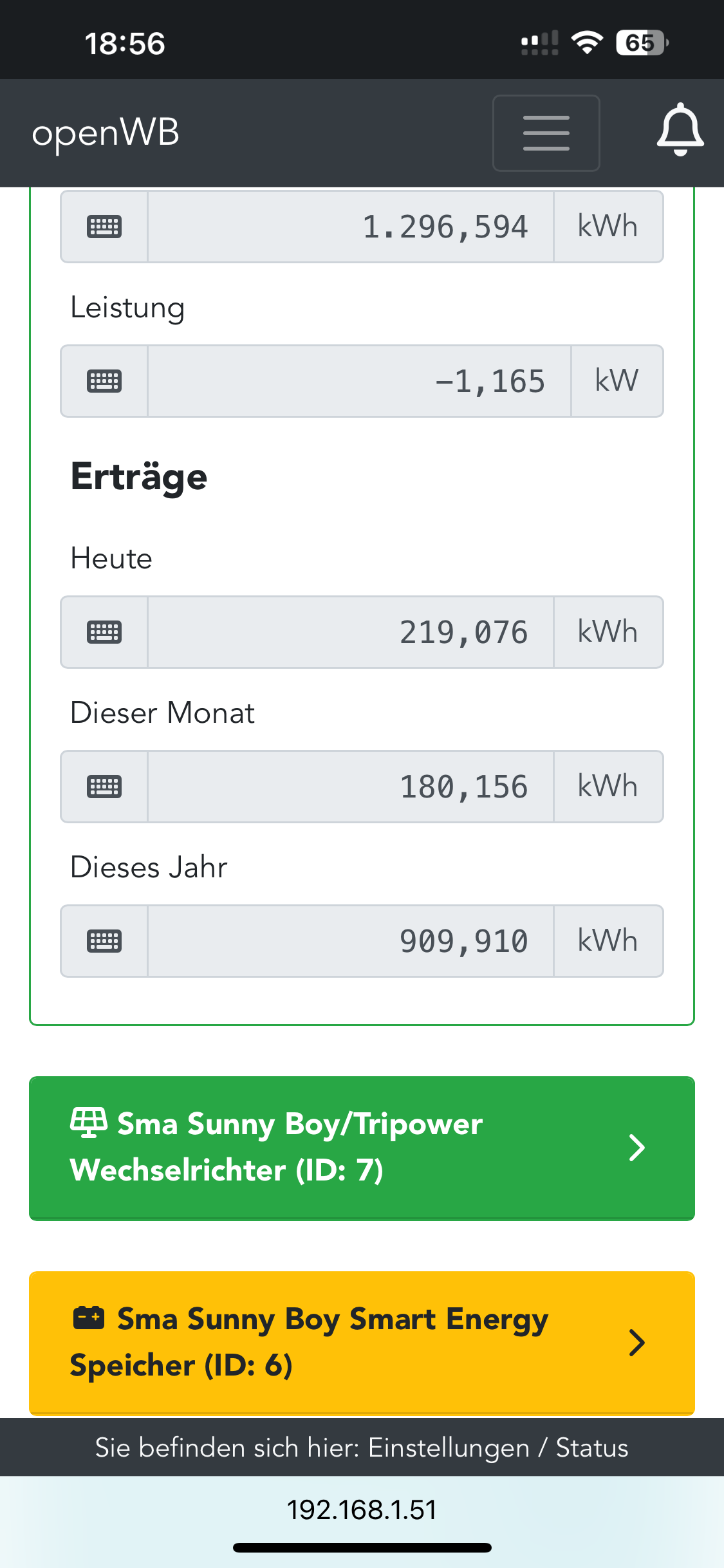Click keyboard icon beside 1.296,594 kWh field
This screenshot has height=1568, width=724.
[104, 227]
